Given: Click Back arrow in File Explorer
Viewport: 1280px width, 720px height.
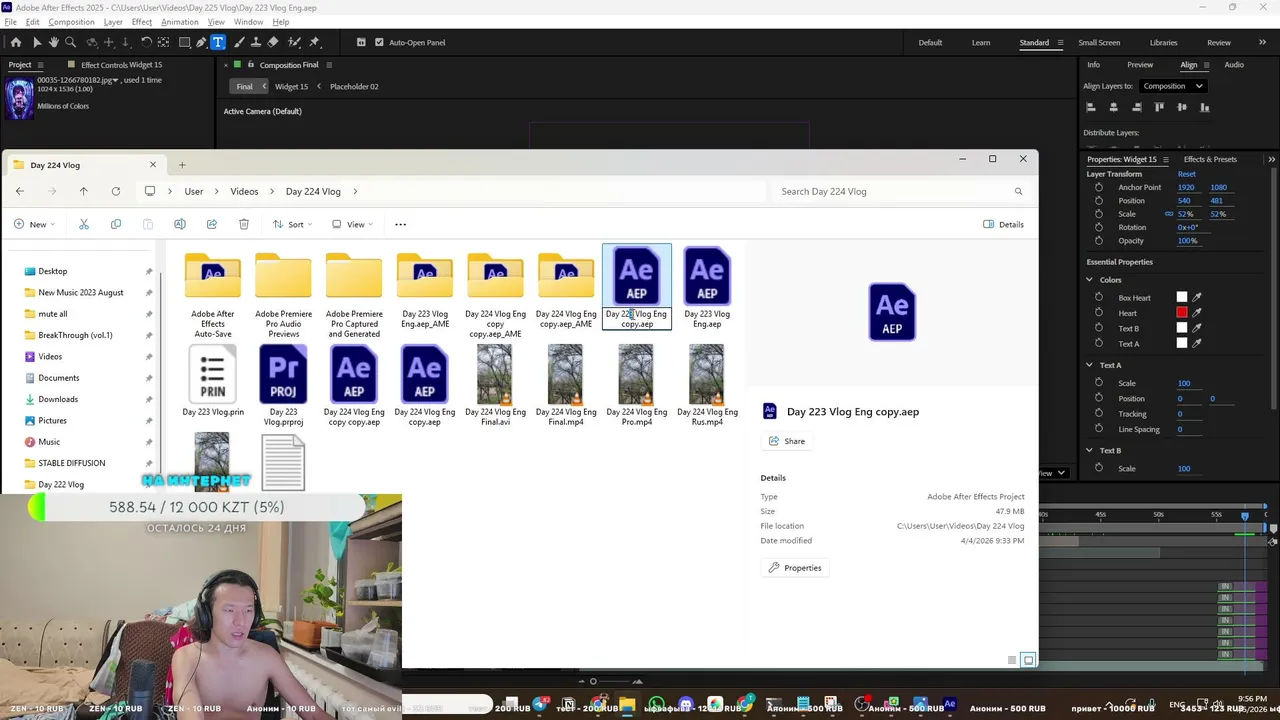Looking at the screenshot, I should click(20, 191).
